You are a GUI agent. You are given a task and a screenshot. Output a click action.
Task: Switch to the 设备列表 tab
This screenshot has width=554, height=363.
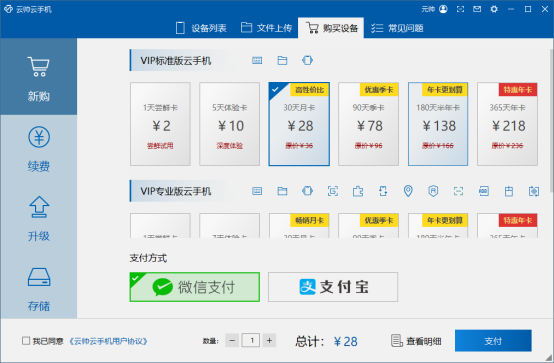coord(201,28)
